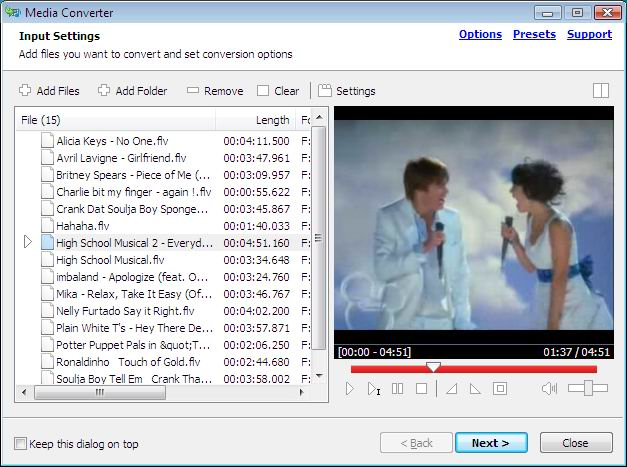Click highlighted file icon of High School Musical 2
This screenshot has width=627, height=467.
coord(47,242)
